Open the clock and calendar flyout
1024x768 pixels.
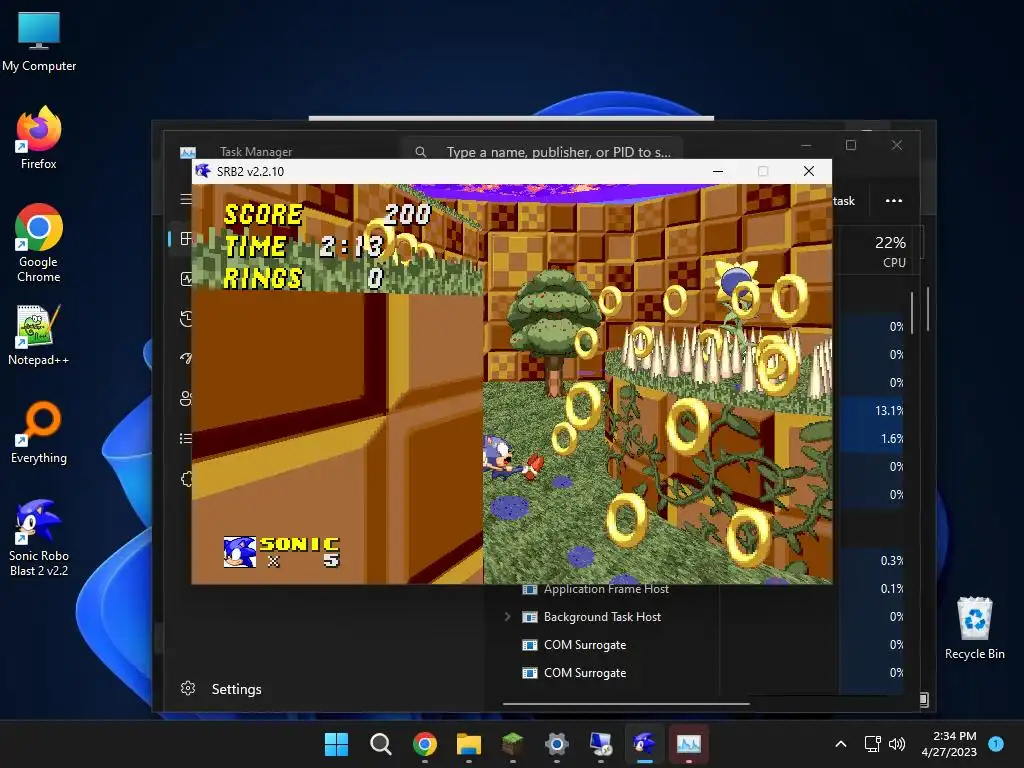pos(949,744)
